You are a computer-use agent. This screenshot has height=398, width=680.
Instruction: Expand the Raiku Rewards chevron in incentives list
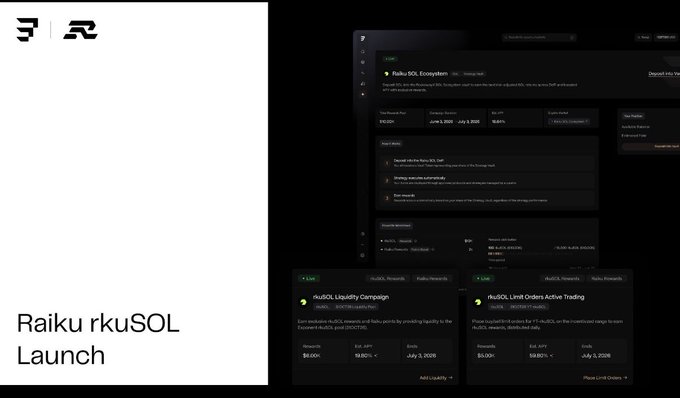432,250
